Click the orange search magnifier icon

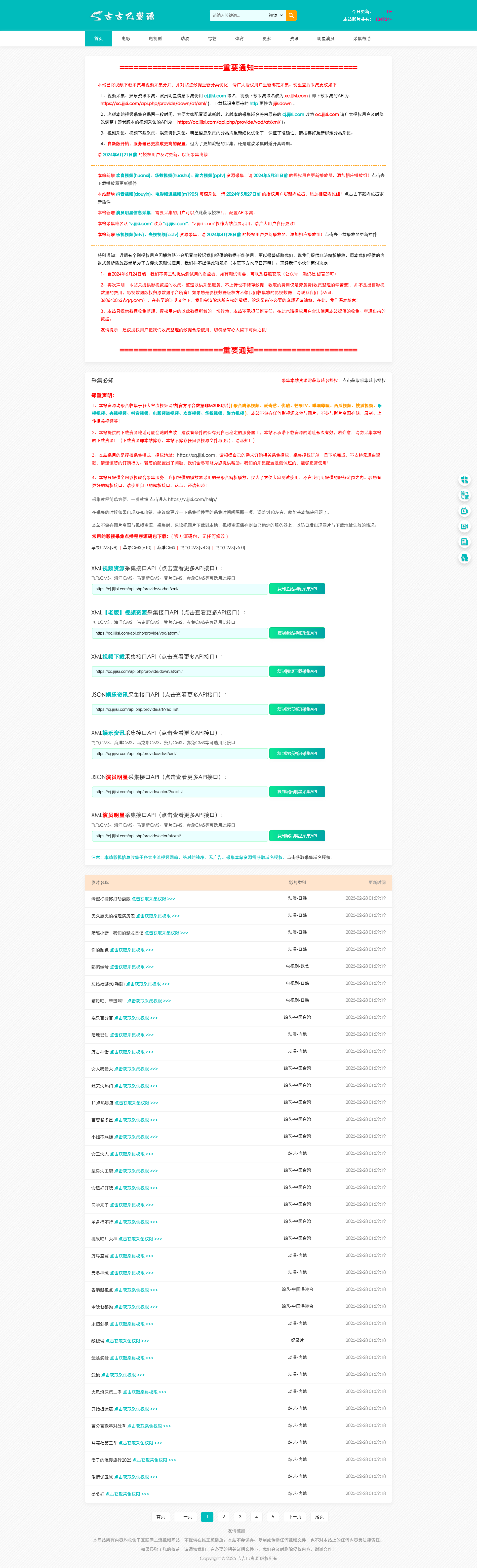point(291,15)
